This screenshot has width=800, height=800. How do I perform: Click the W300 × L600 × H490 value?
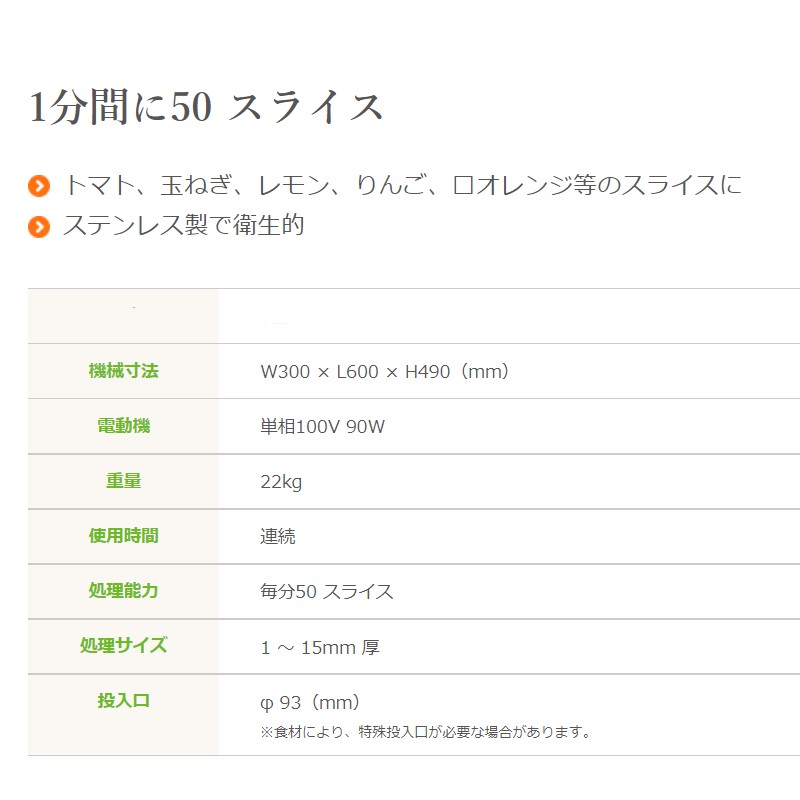point(385,371)
